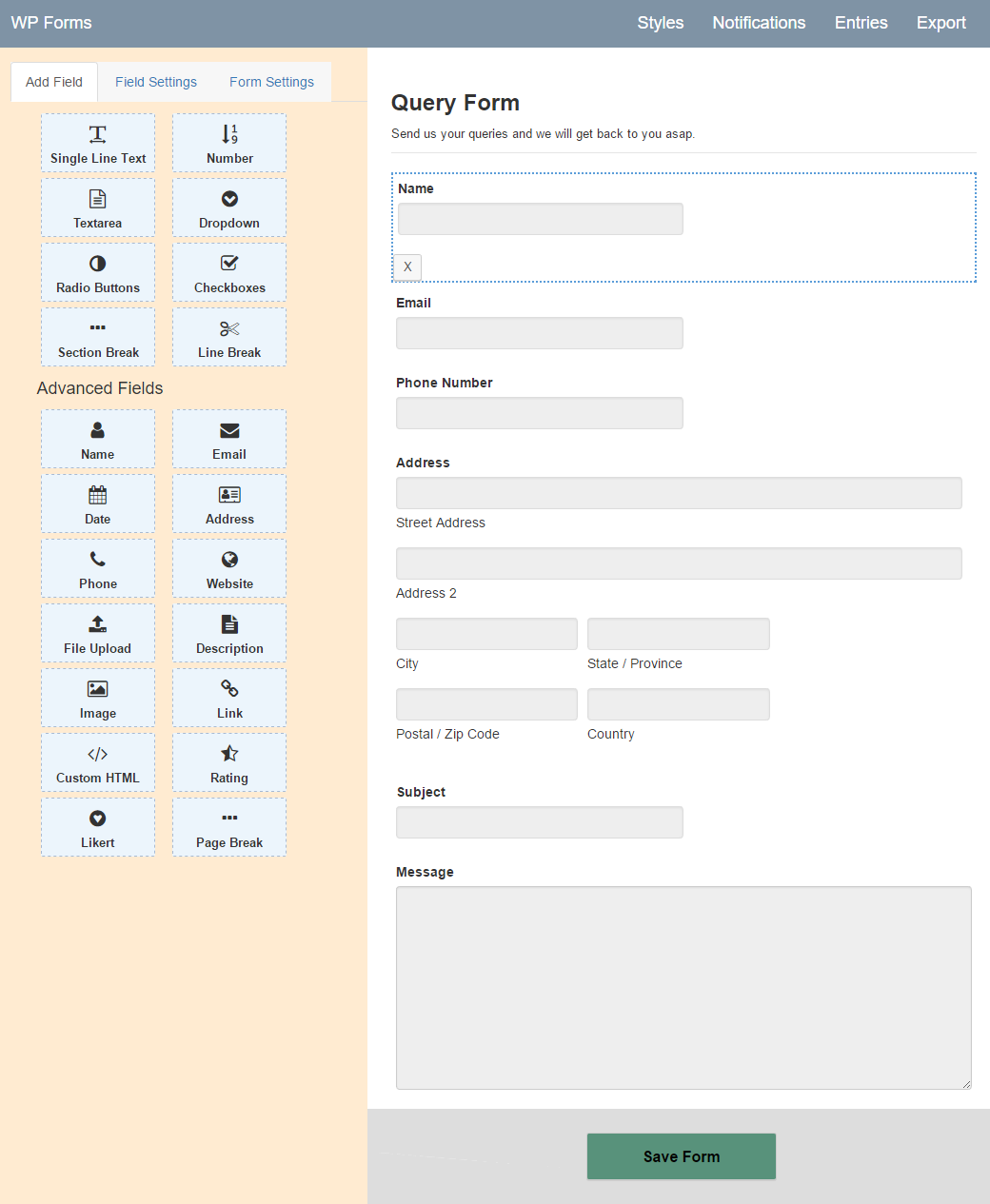Add a Custom HTML field

tap(98, 761)
